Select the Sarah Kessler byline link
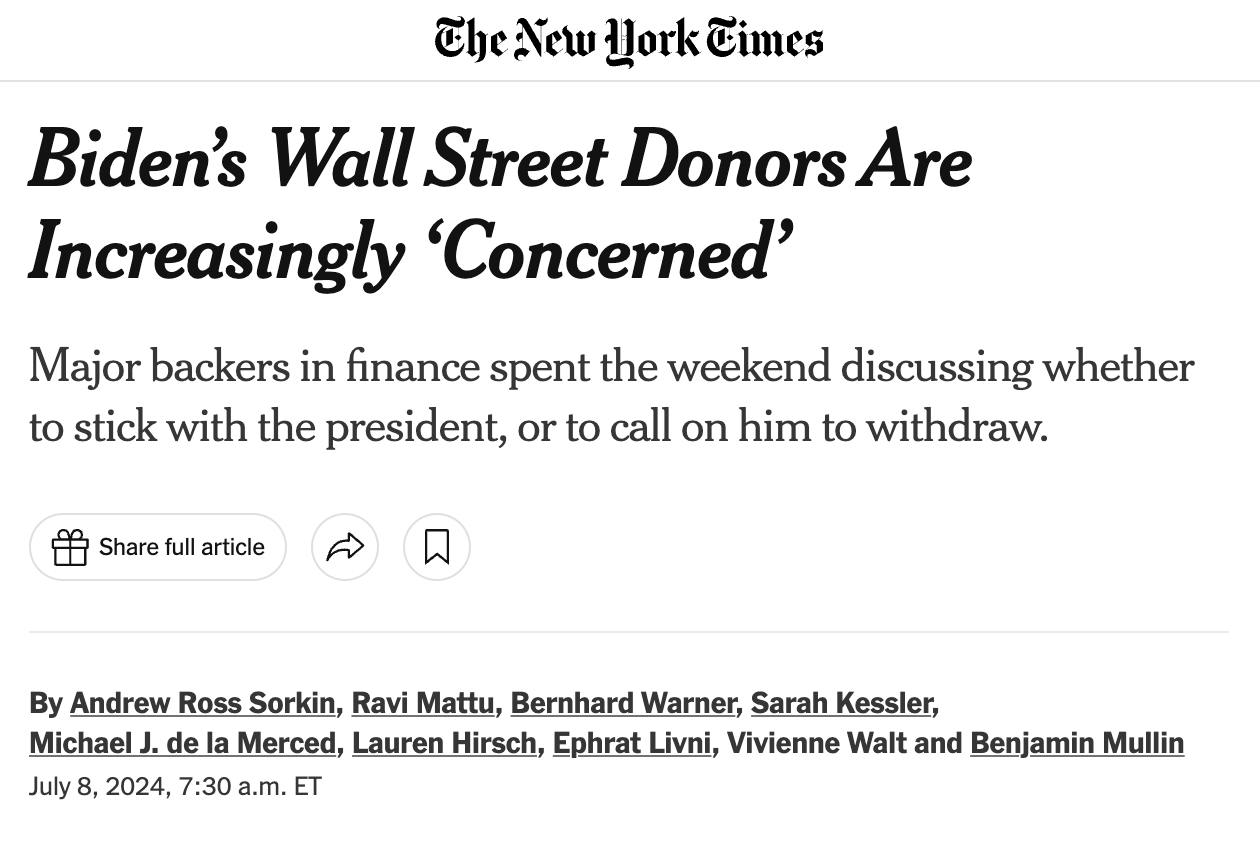Viewport: 1260px width, 848px height. pyautogui.click(x=841, y=703)
